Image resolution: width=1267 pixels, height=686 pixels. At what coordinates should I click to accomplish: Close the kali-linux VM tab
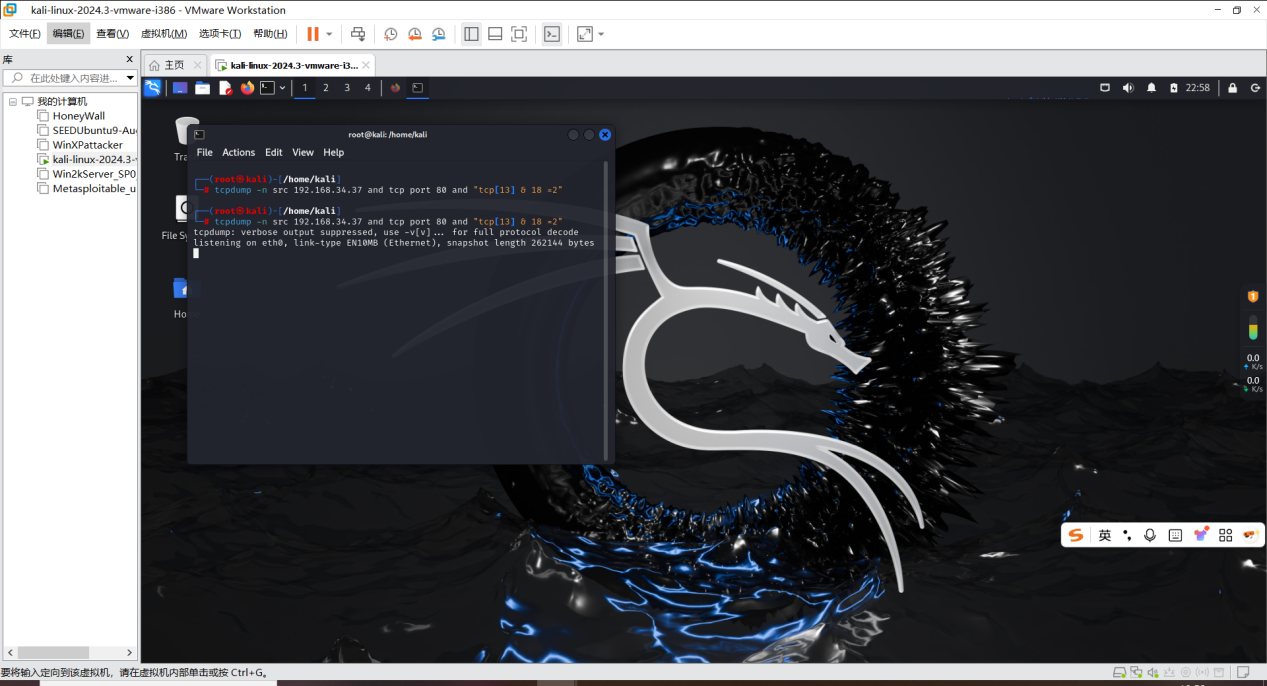(366, 65)
